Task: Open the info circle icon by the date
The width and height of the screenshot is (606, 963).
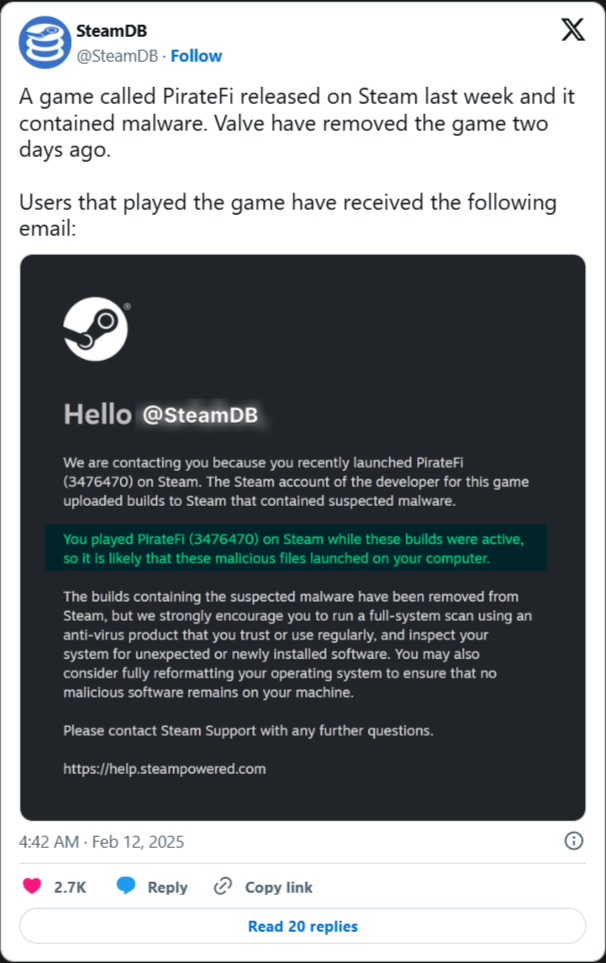Action: coord(573,841)
